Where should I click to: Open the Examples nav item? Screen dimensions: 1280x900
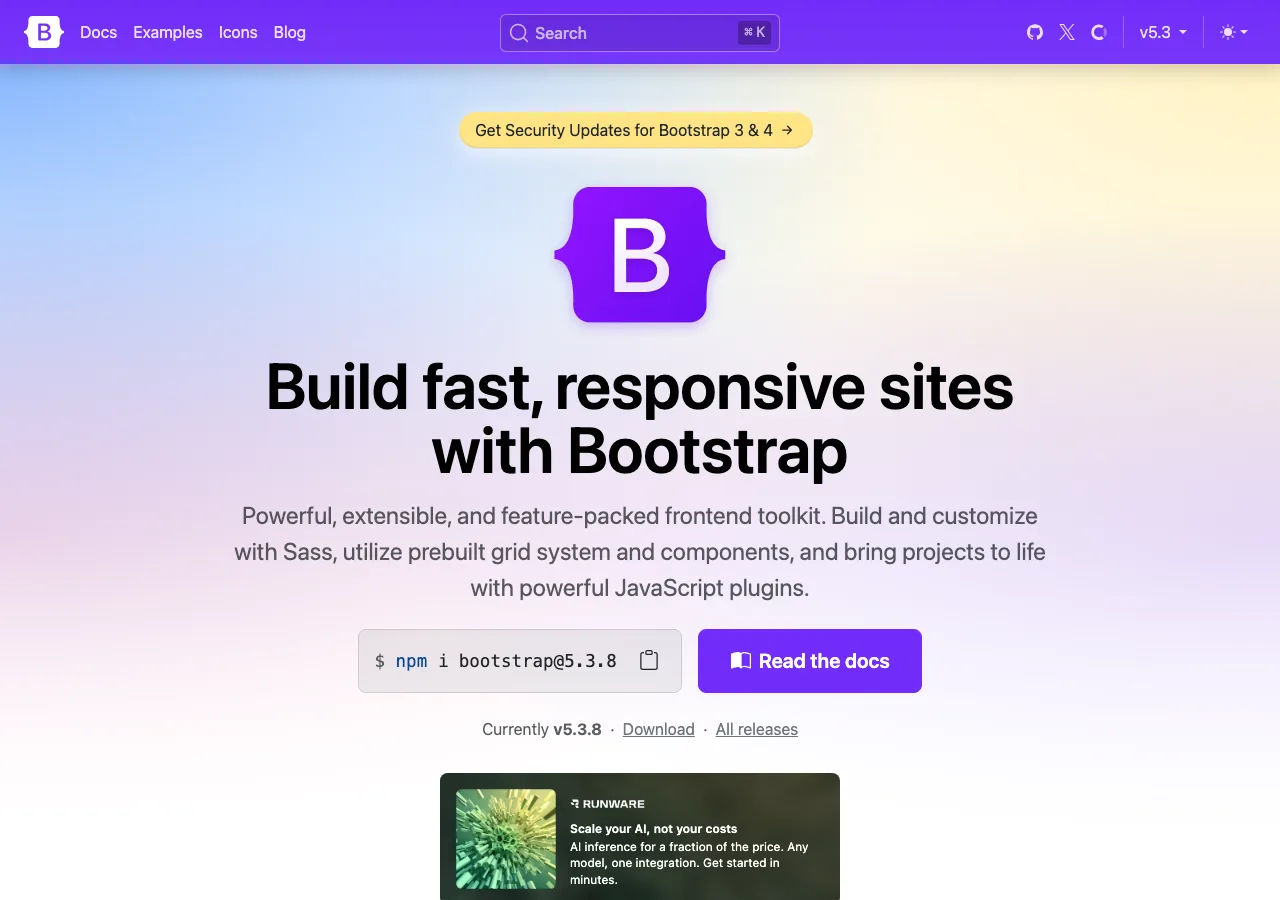click(x=168, y=32)
